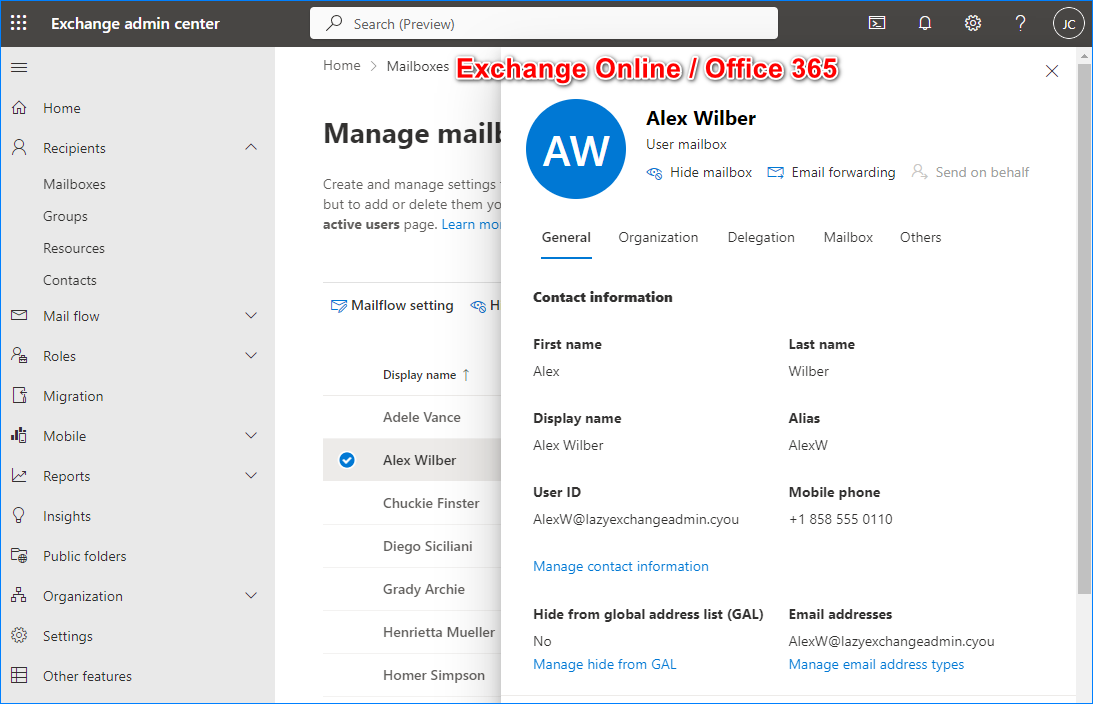Click Home breadcrumb link
Screen dimensions: 1093x704
coord(342,66)
